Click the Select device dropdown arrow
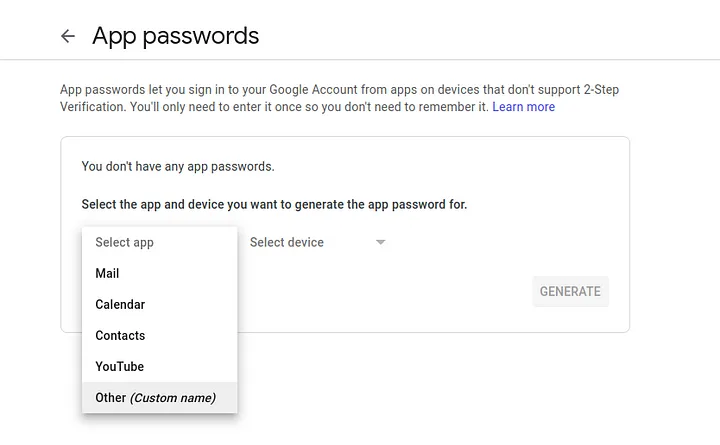720x445 pixels. click(380, 242)
